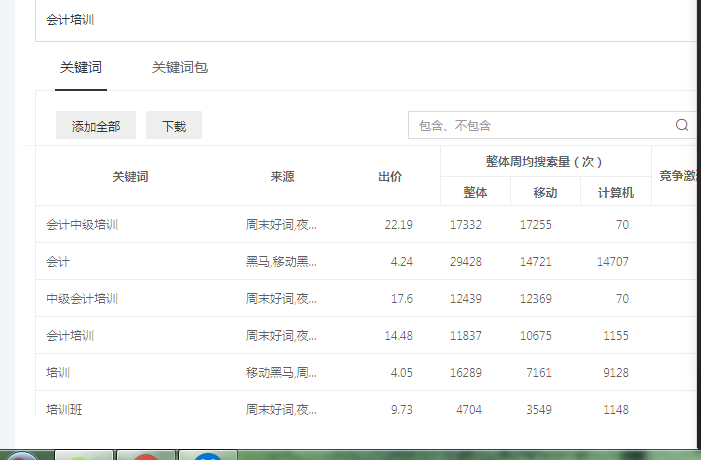Click overall search volume 16289
Image resolution: width=701 pixels, height=460 pixels.
tap(466, 373)
